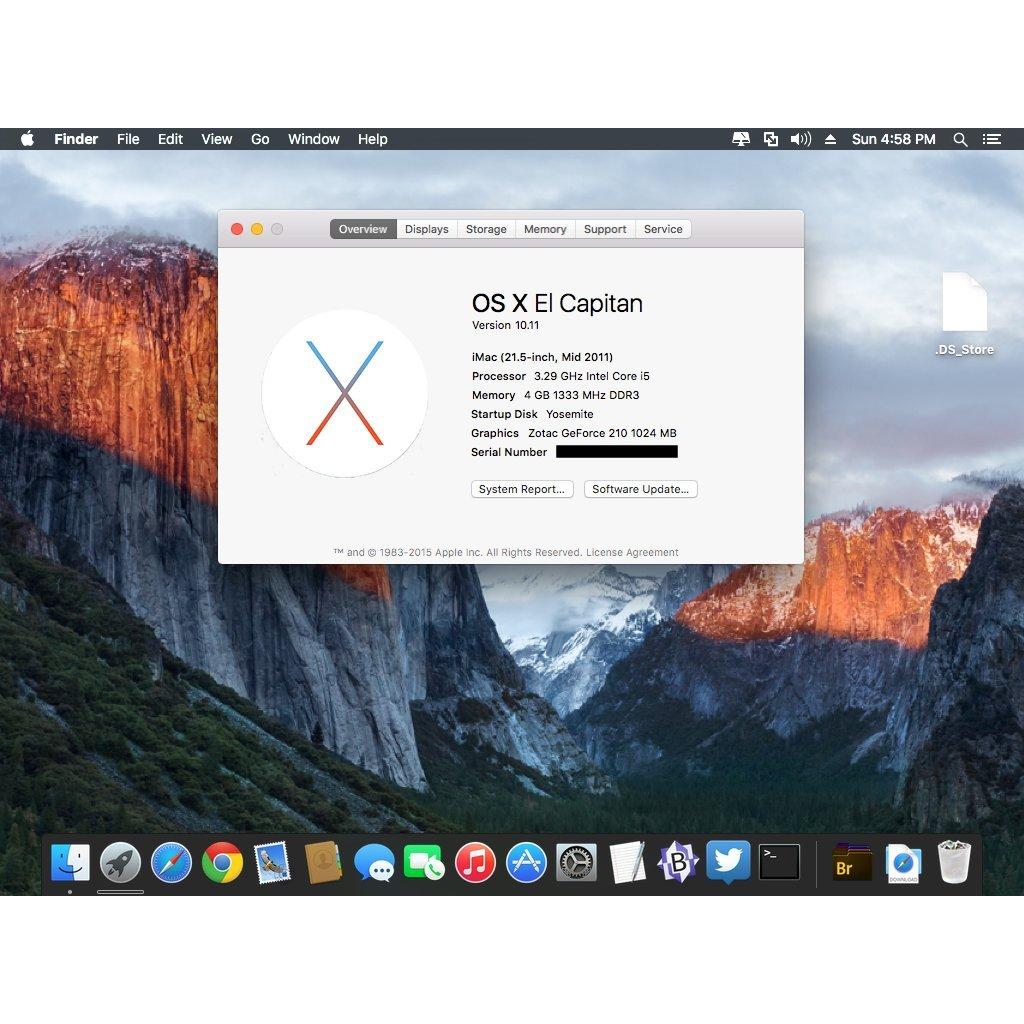Switch to the Memory tab
The image size is (1024, 1024).
point(545,229)
